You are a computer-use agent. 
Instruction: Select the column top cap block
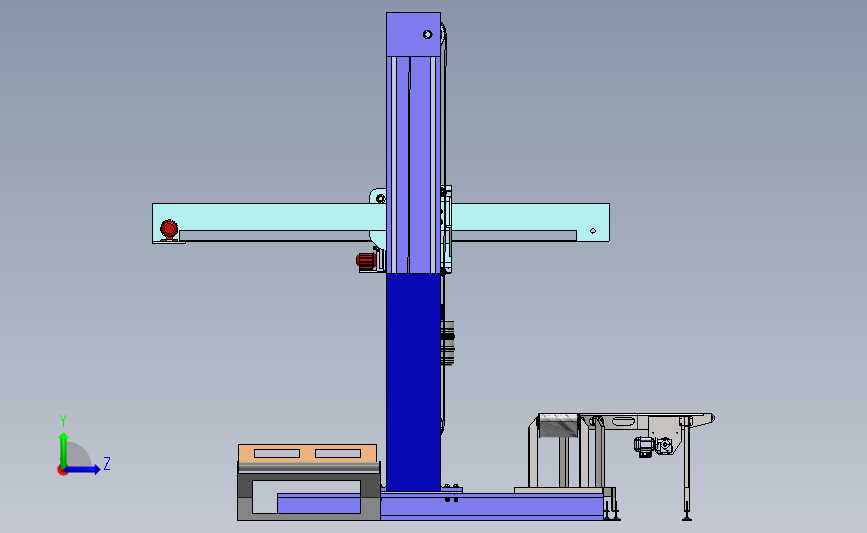pos(413,34)
